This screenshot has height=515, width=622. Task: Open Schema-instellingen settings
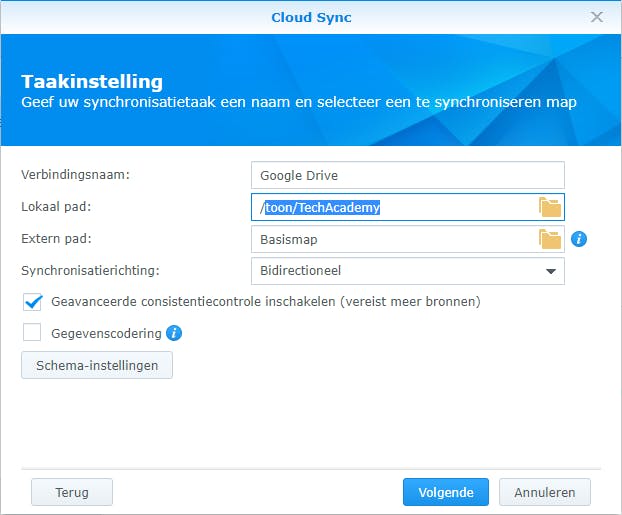click(x=97, y=365)
